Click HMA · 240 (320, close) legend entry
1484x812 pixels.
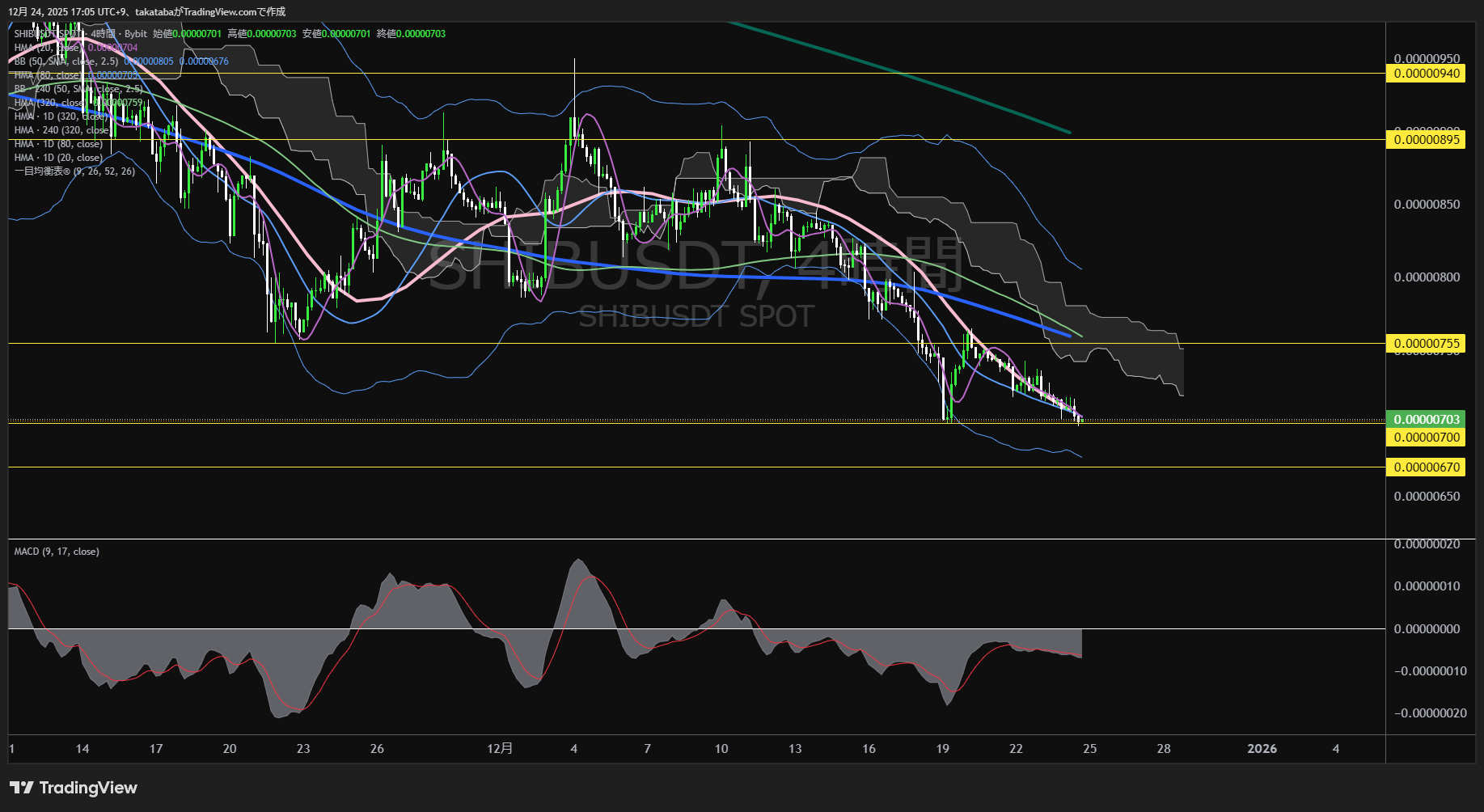(61, 130)
